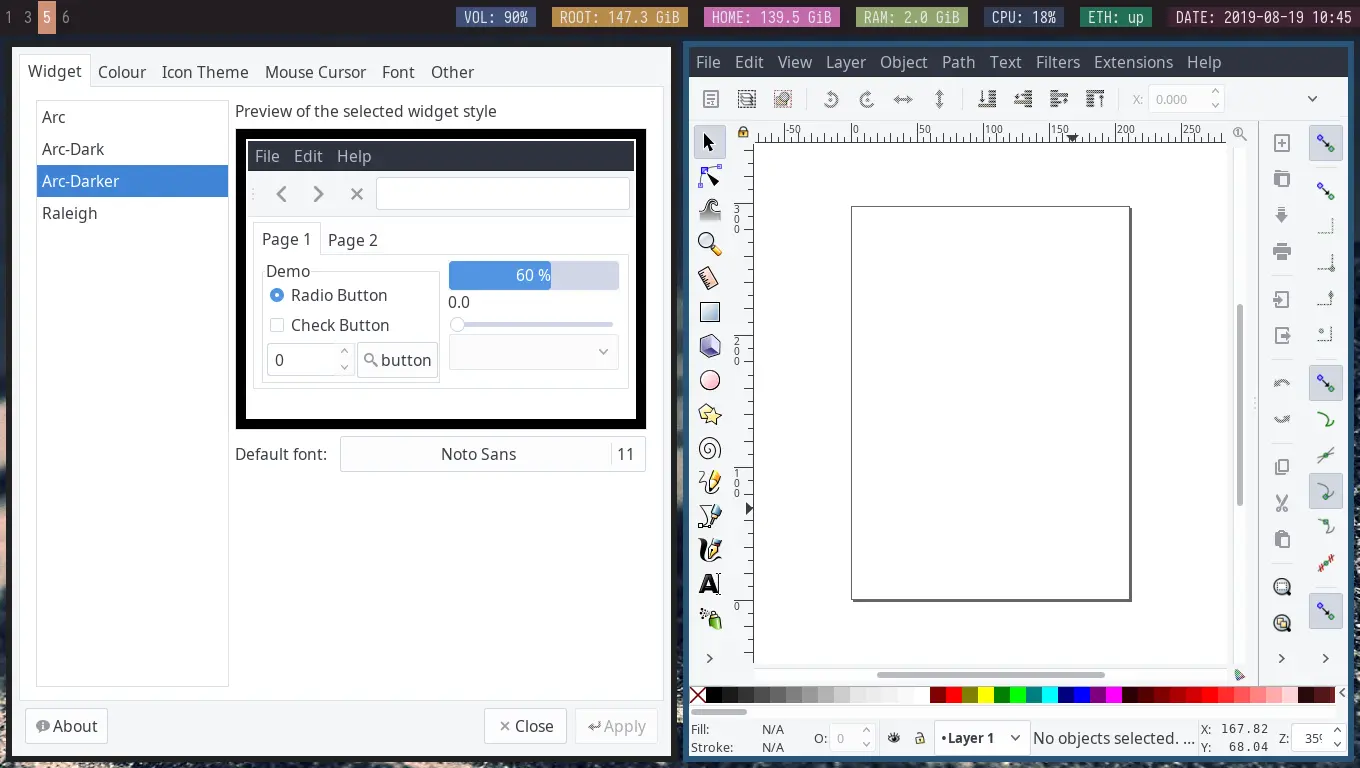
Task: Switch to the Mouse Cursor tab
Action: coord(315,72)
